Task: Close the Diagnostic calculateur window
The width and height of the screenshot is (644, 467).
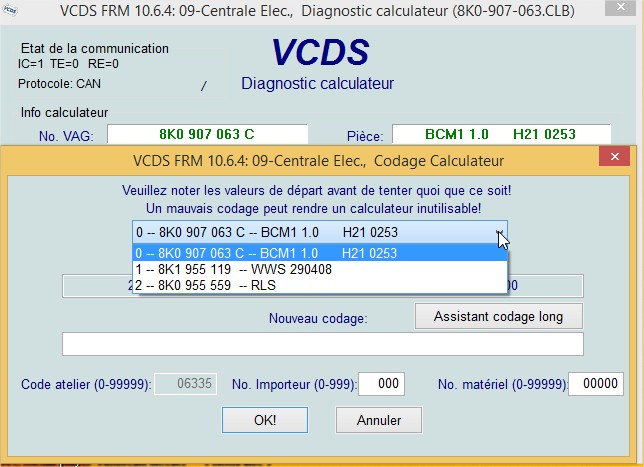Action: [621, 7]
